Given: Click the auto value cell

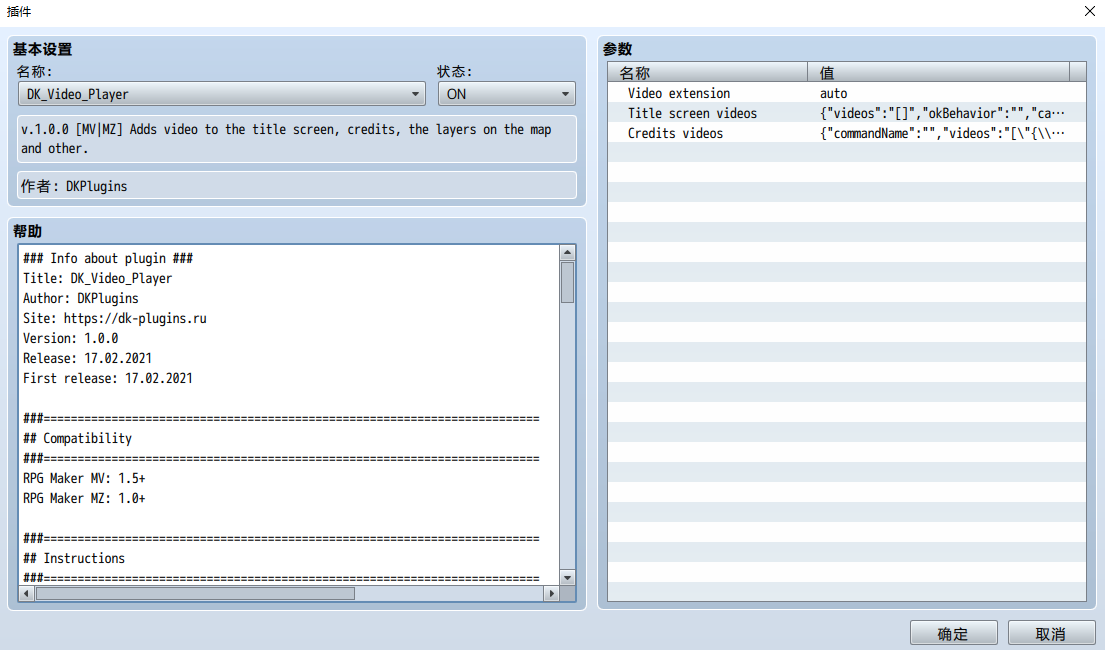Looking at the screenshot, I should coord(834,93).
